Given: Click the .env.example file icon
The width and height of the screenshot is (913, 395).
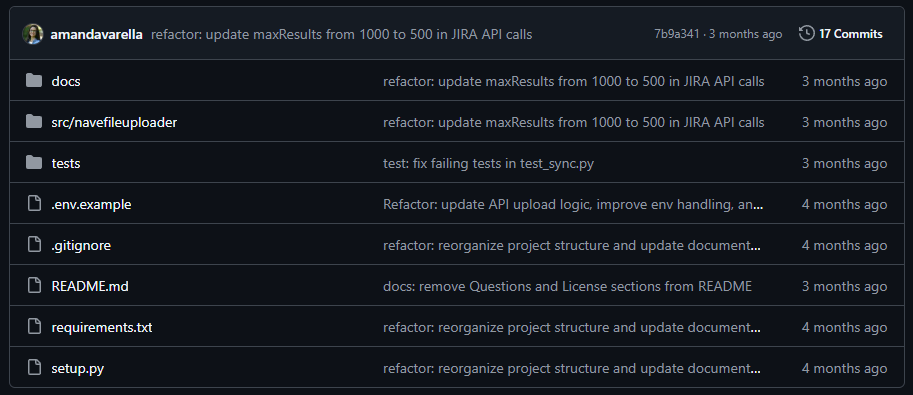Looking at the screenshot, I should pos(34,204).
